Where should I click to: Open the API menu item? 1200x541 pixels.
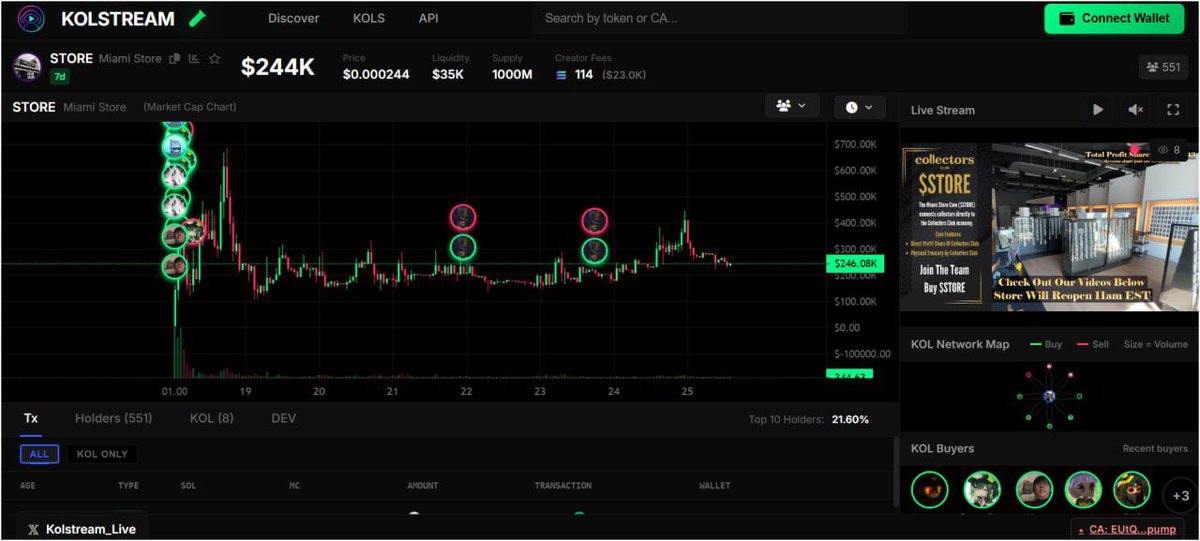point(428,18)
